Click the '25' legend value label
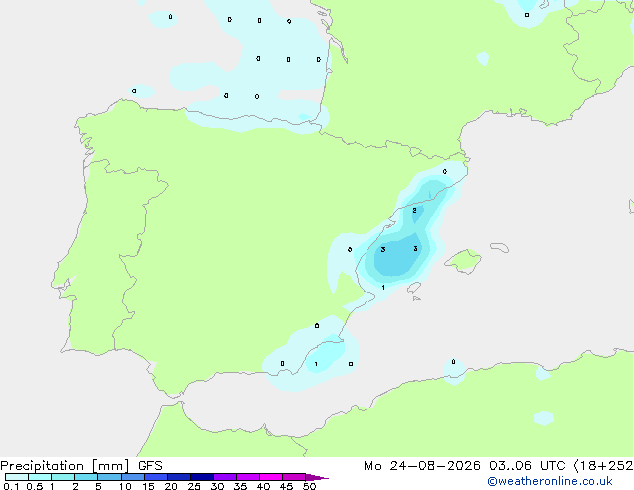634x490 pixels. point(194,486)
